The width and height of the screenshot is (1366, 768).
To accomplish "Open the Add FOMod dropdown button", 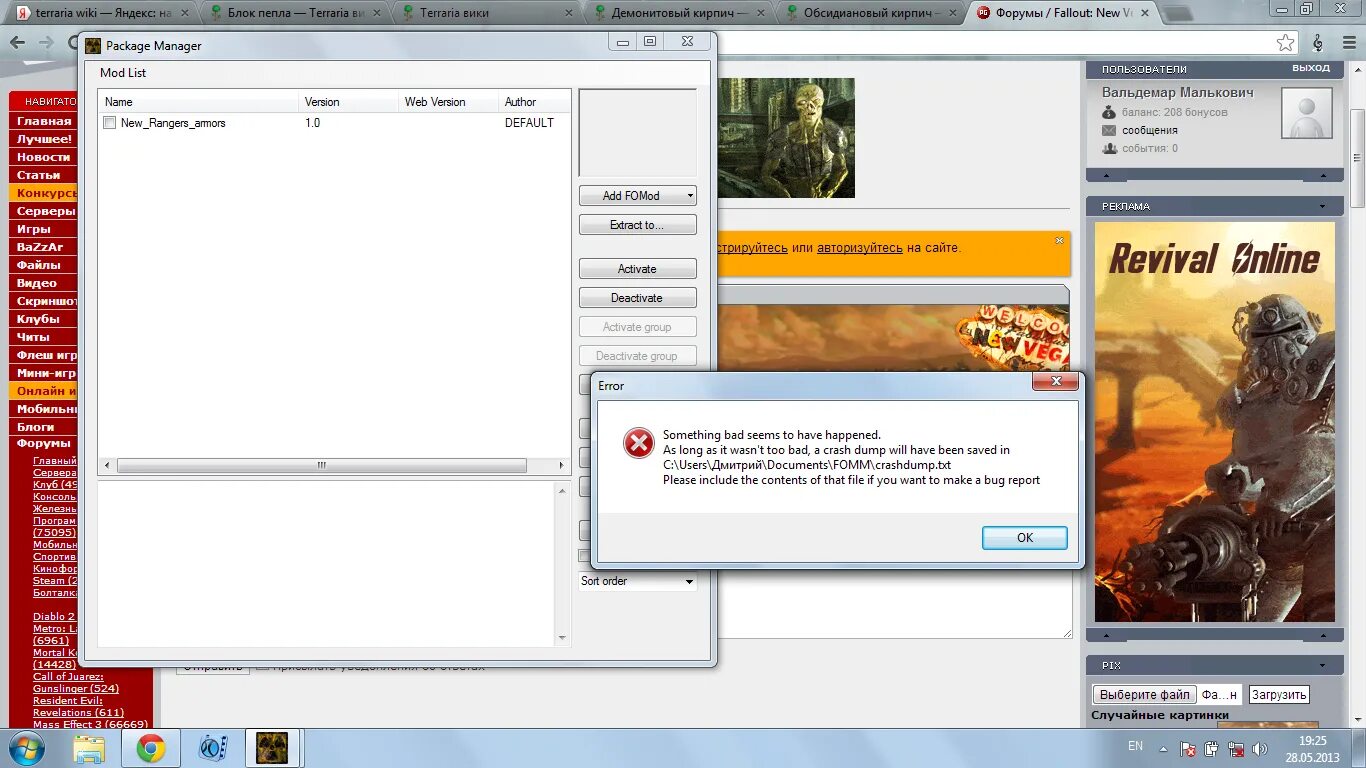I will point(638,196).
